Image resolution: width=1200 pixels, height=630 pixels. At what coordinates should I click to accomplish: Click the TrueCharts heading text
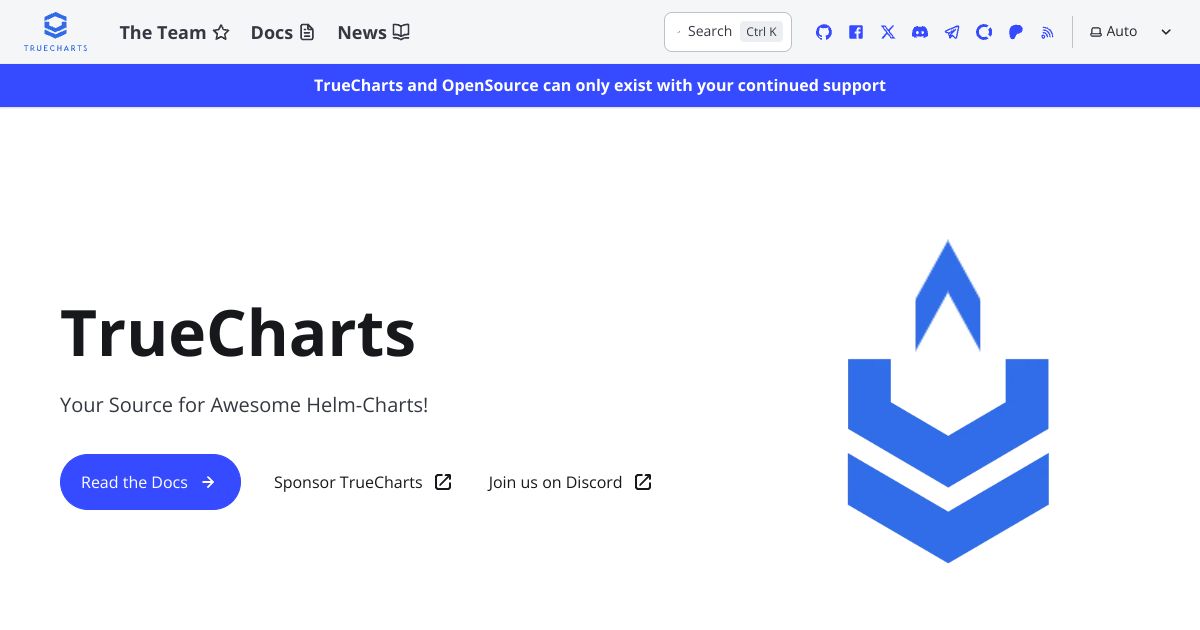pyautogui.click(x=238, y=333)
